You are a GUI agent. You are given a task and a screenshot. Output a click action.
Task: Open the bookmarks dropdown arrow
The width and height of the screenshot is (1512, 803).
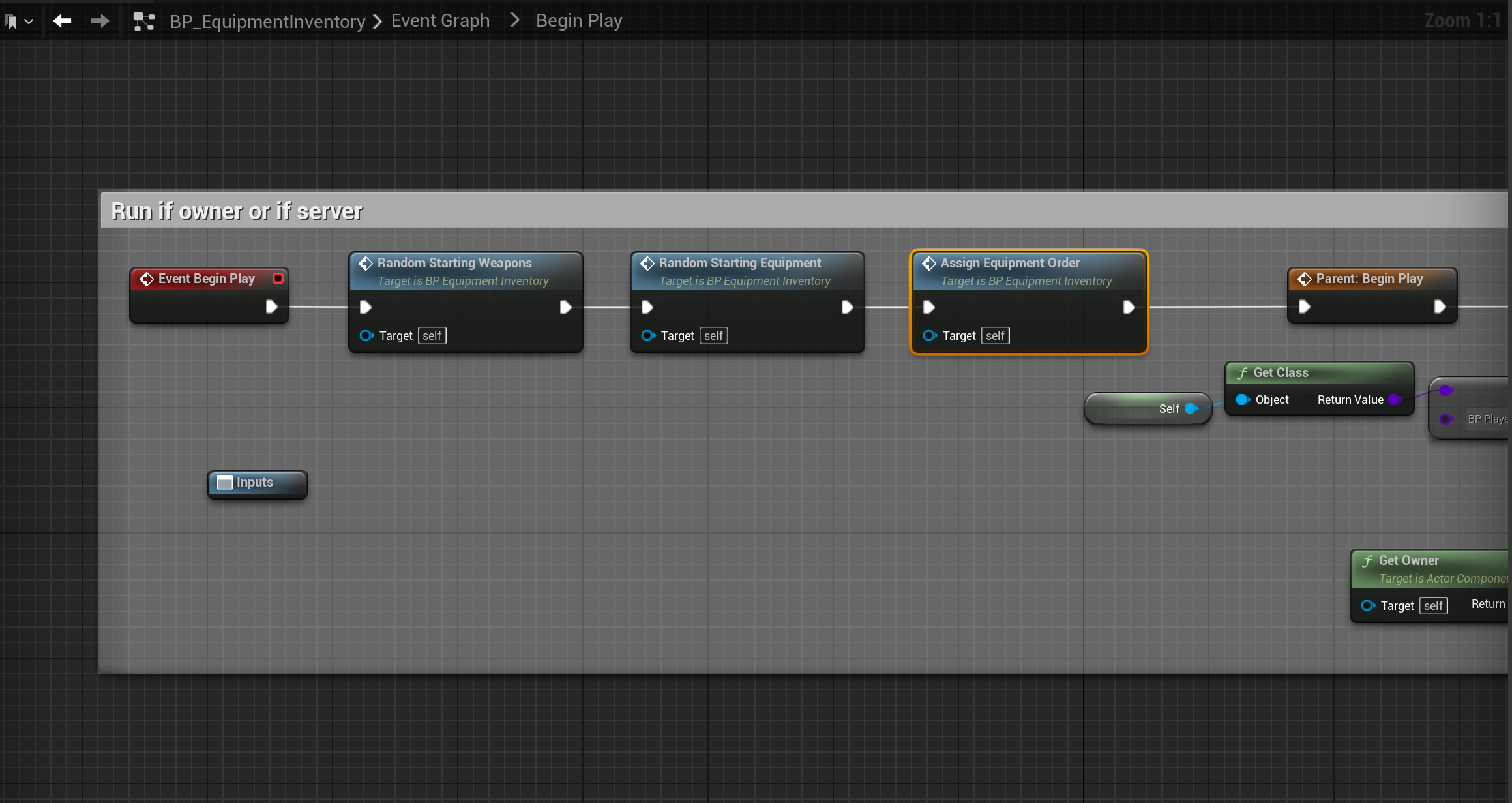29,22
